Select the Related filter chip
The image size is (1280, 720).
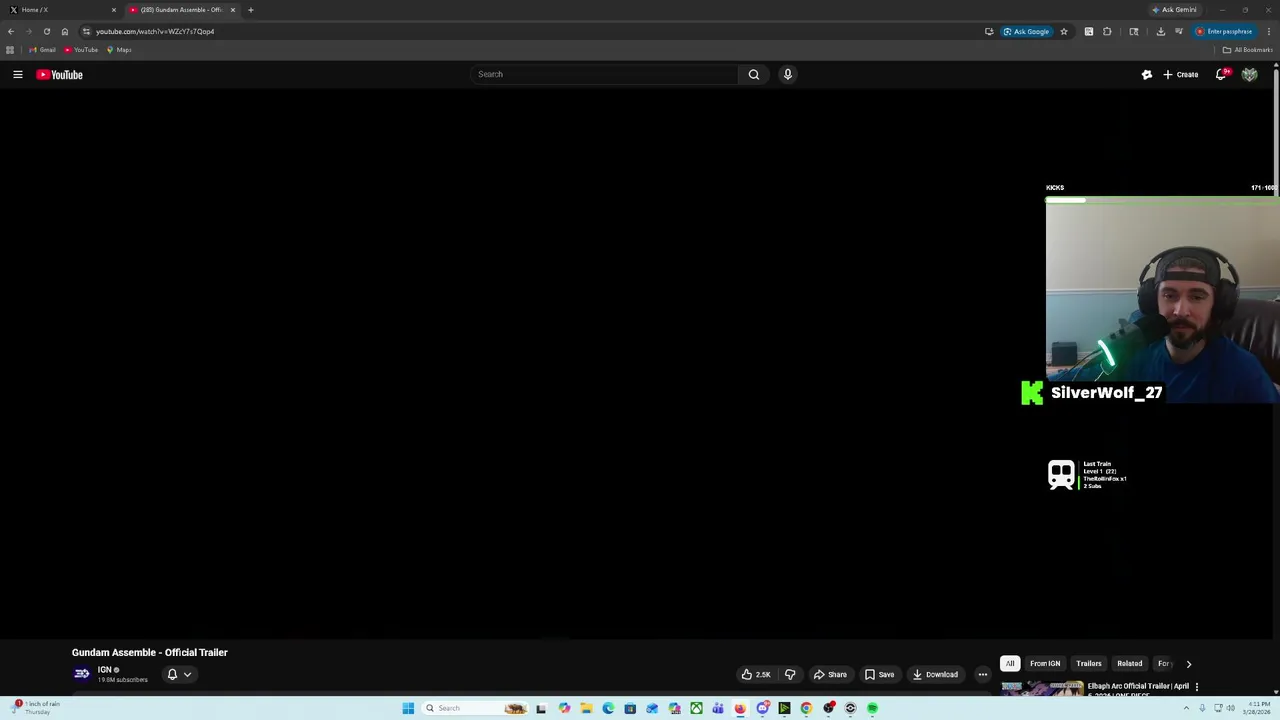tap(1130, 664)
